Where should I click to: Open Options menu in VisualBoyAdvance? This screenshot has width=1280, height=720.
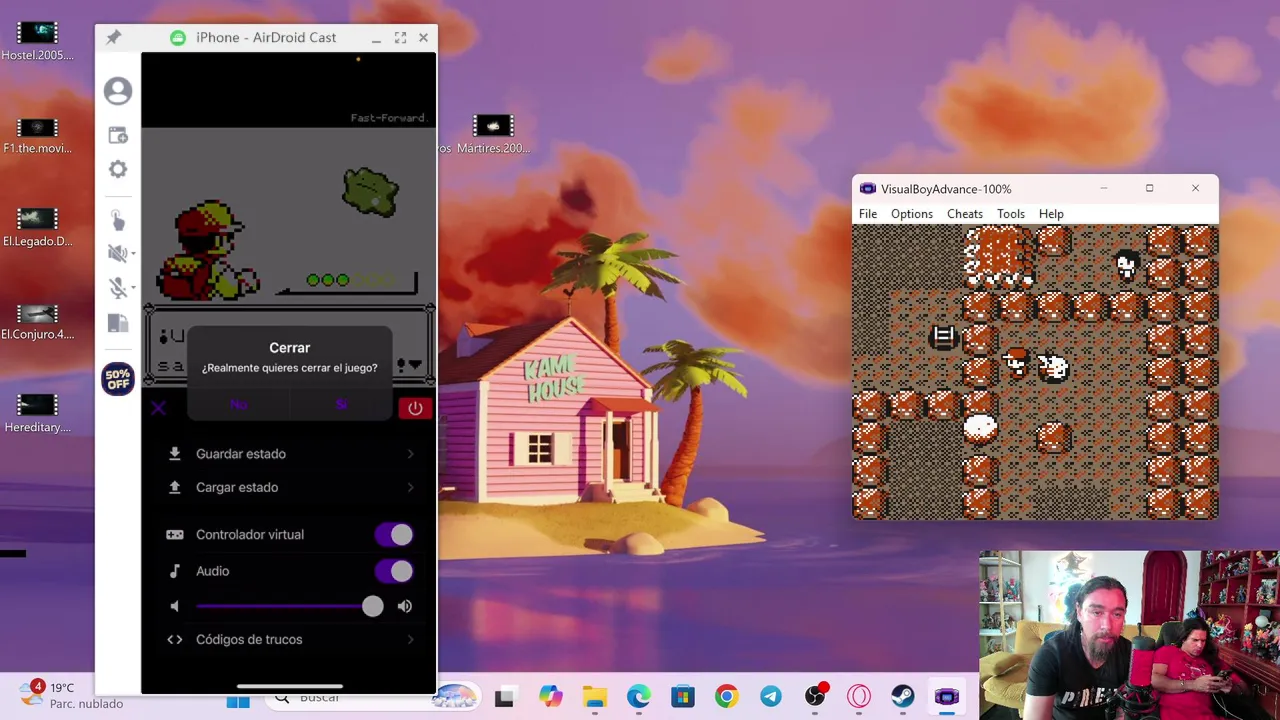pos(912,214)
